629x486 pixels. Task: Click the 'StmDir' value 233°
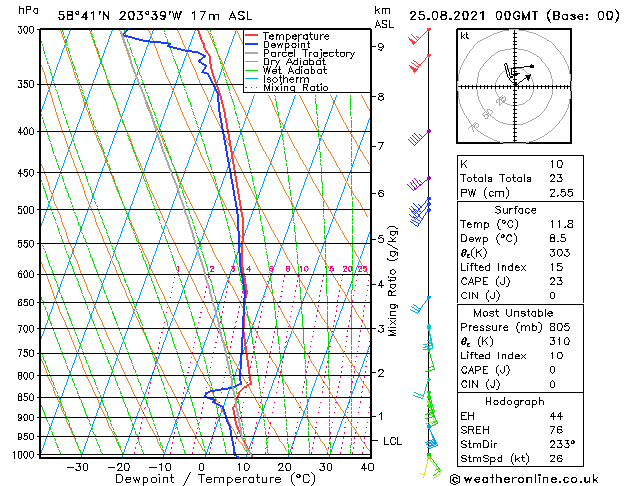[562, 445]
